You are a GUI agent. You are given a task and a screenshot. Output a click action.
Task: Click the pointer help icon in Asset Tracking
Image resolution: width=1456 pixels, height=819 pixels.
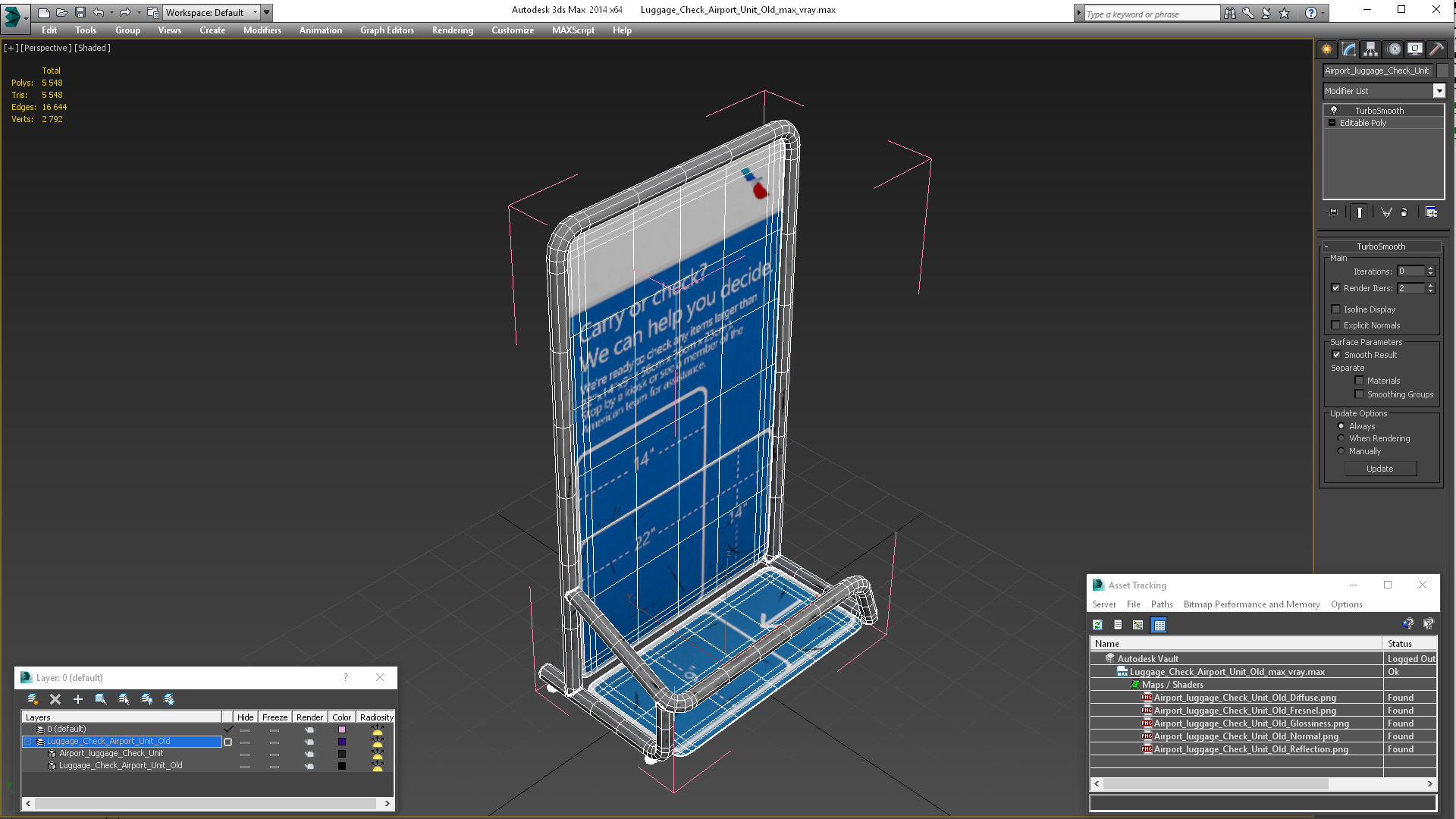tap(1429, 624)
